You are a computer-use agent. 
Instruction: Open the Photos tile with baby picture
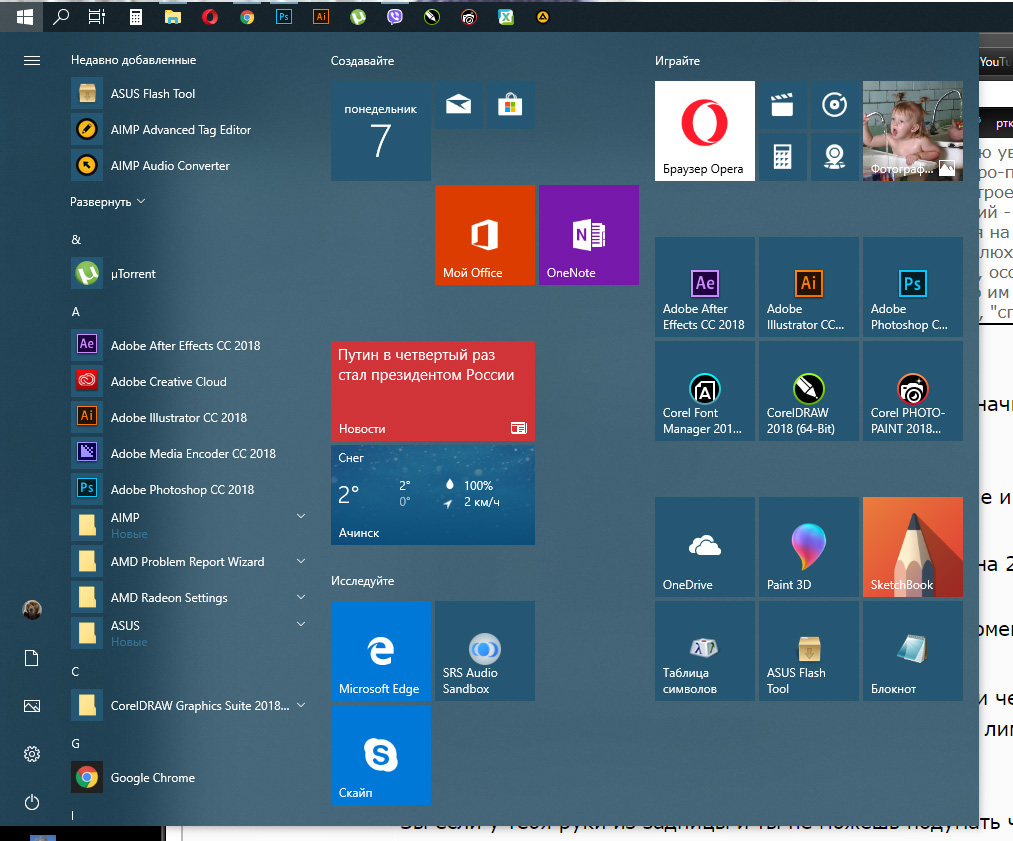pos(912,131)
